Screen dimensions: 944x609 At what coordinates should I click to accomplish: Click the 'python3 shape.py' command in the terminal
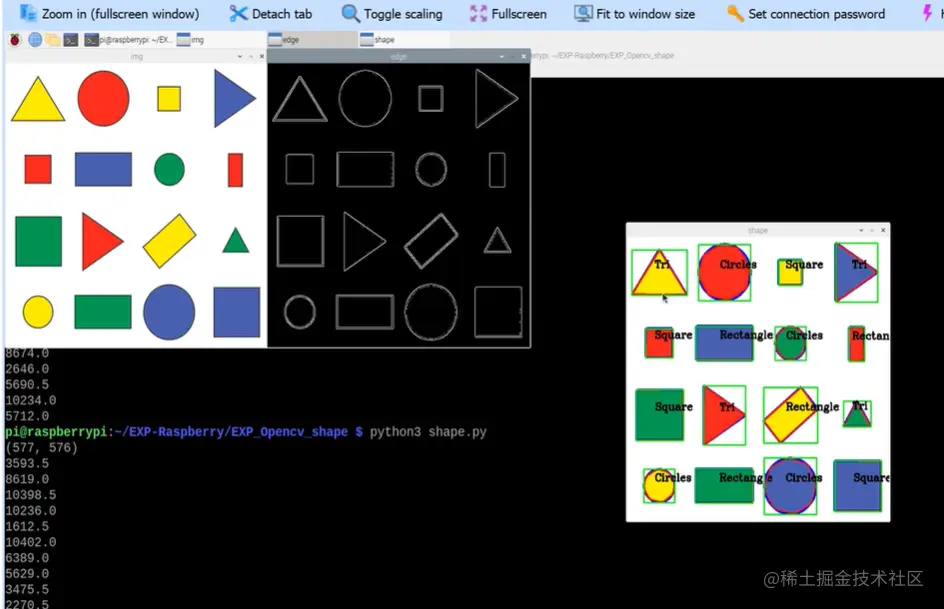tap(428, 432)
